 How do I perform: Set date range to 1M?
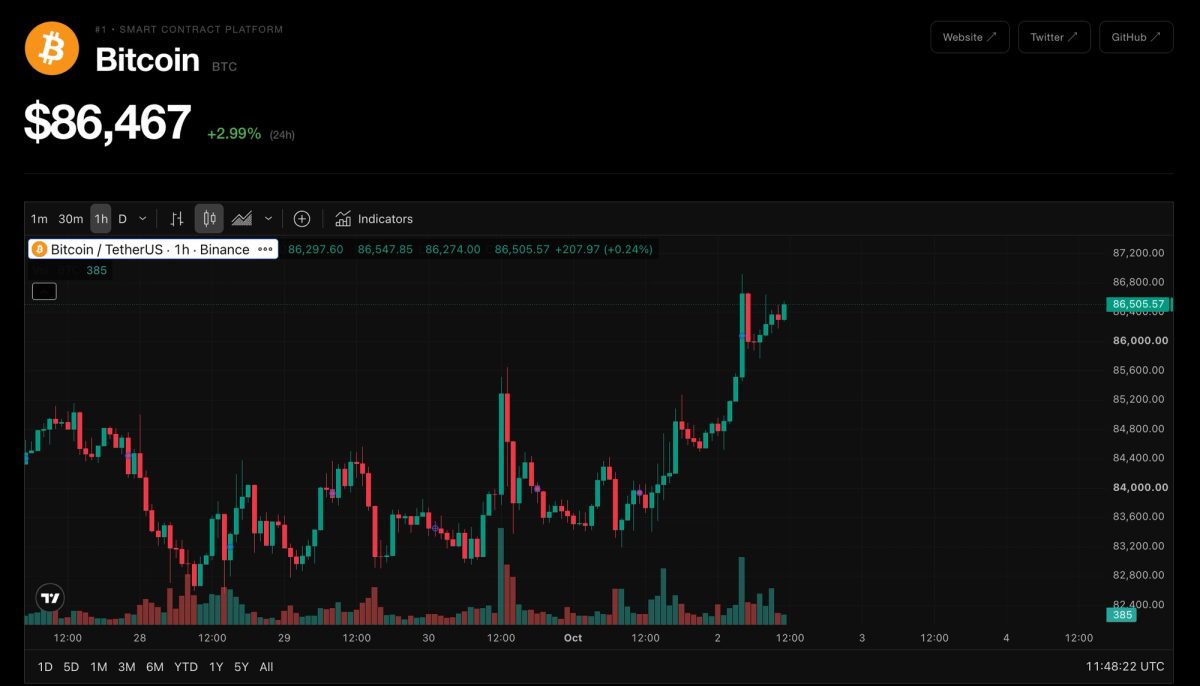point(98,666)
